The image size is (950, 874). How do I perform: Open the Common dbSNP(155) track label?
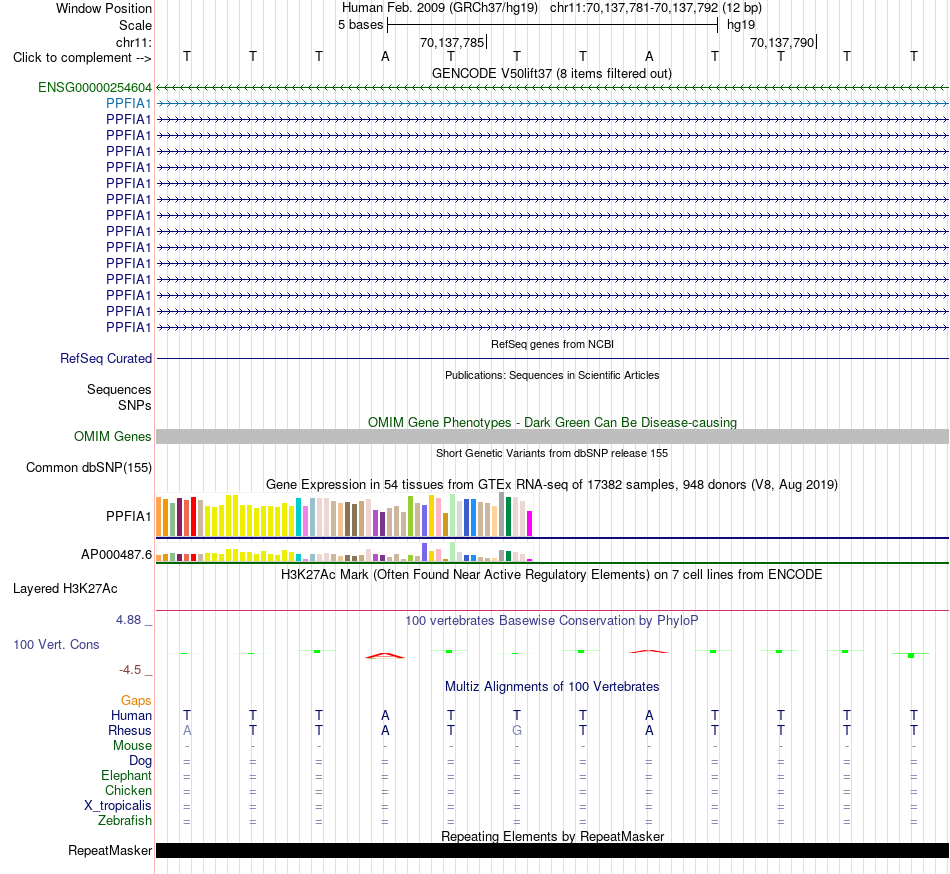click(x=88, y=468)
